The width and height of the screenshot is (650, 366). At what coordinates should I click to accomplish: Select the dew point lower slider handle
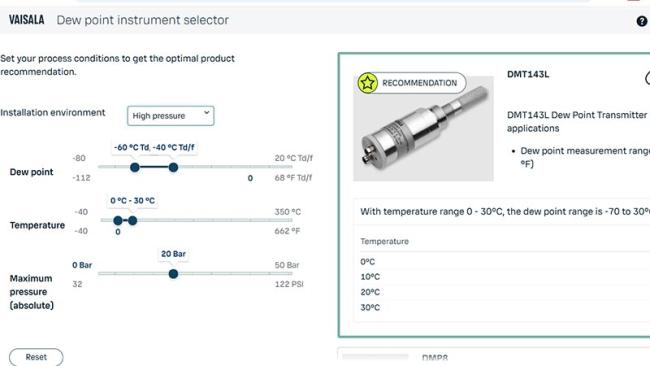point(135,167)
